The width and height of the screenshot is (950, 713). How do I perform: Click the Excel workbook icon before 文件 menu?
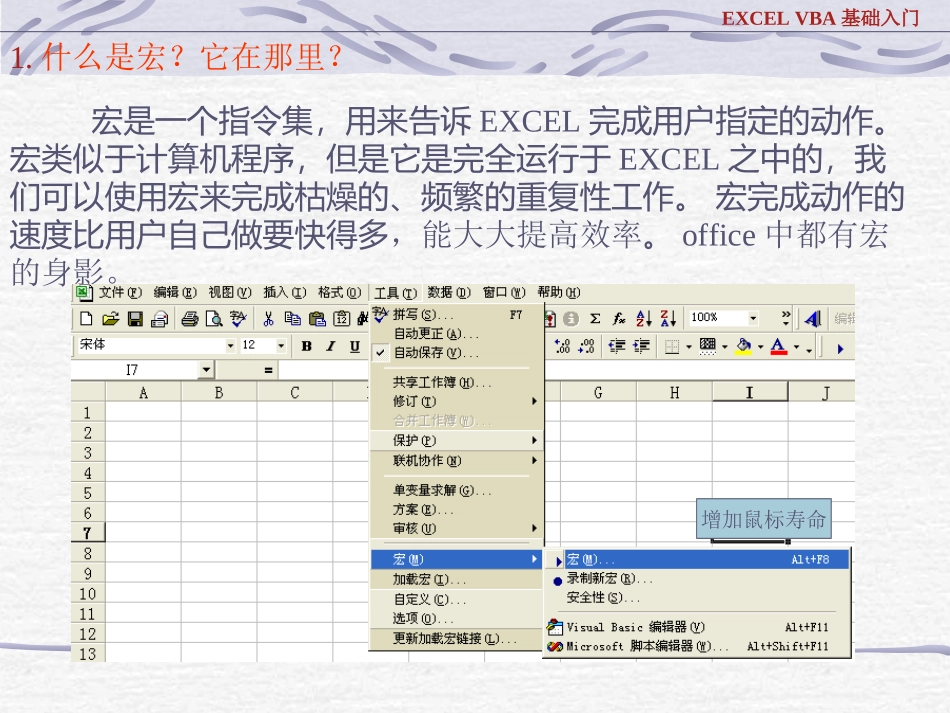coord(83,293)
